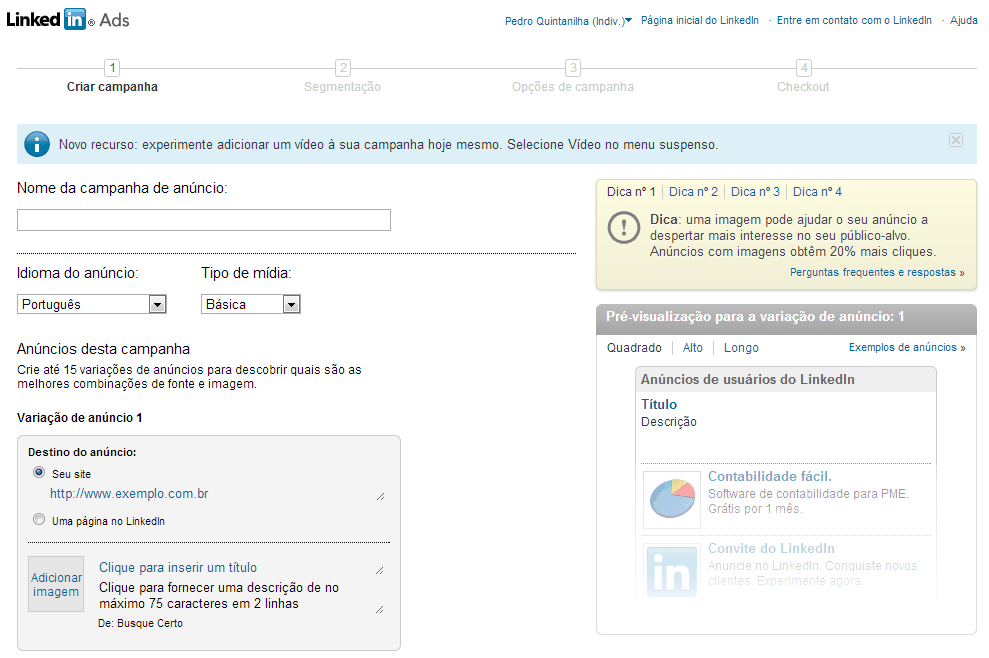Go to step 2 Segmentação

point(342,77)
